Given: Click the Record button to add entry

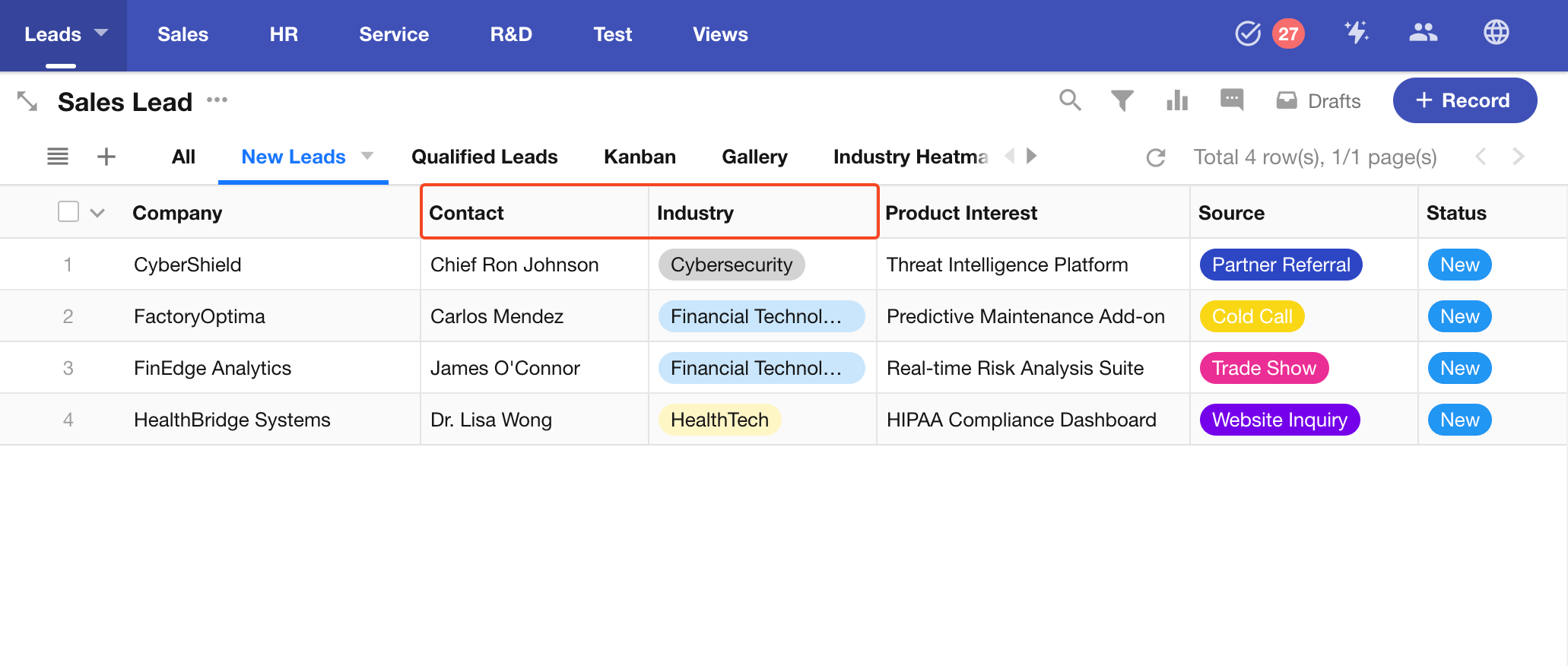Looking at the screenshot, I should [x=1464, y=100].
